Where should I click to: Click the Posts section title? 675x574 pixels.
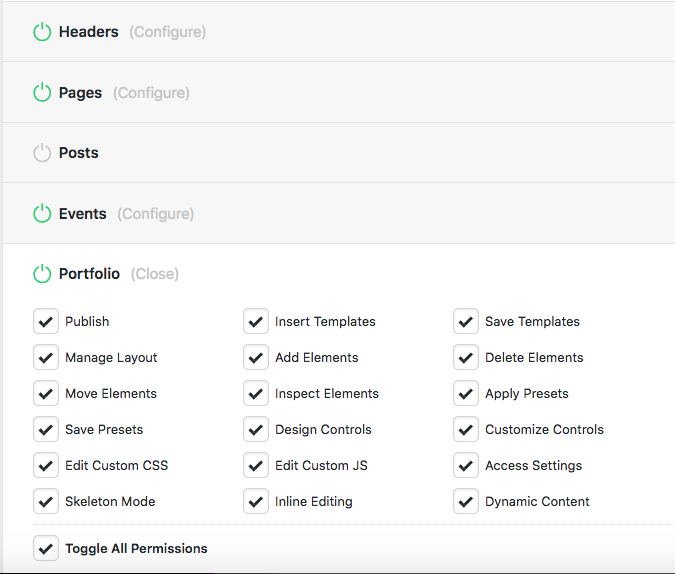79,153
